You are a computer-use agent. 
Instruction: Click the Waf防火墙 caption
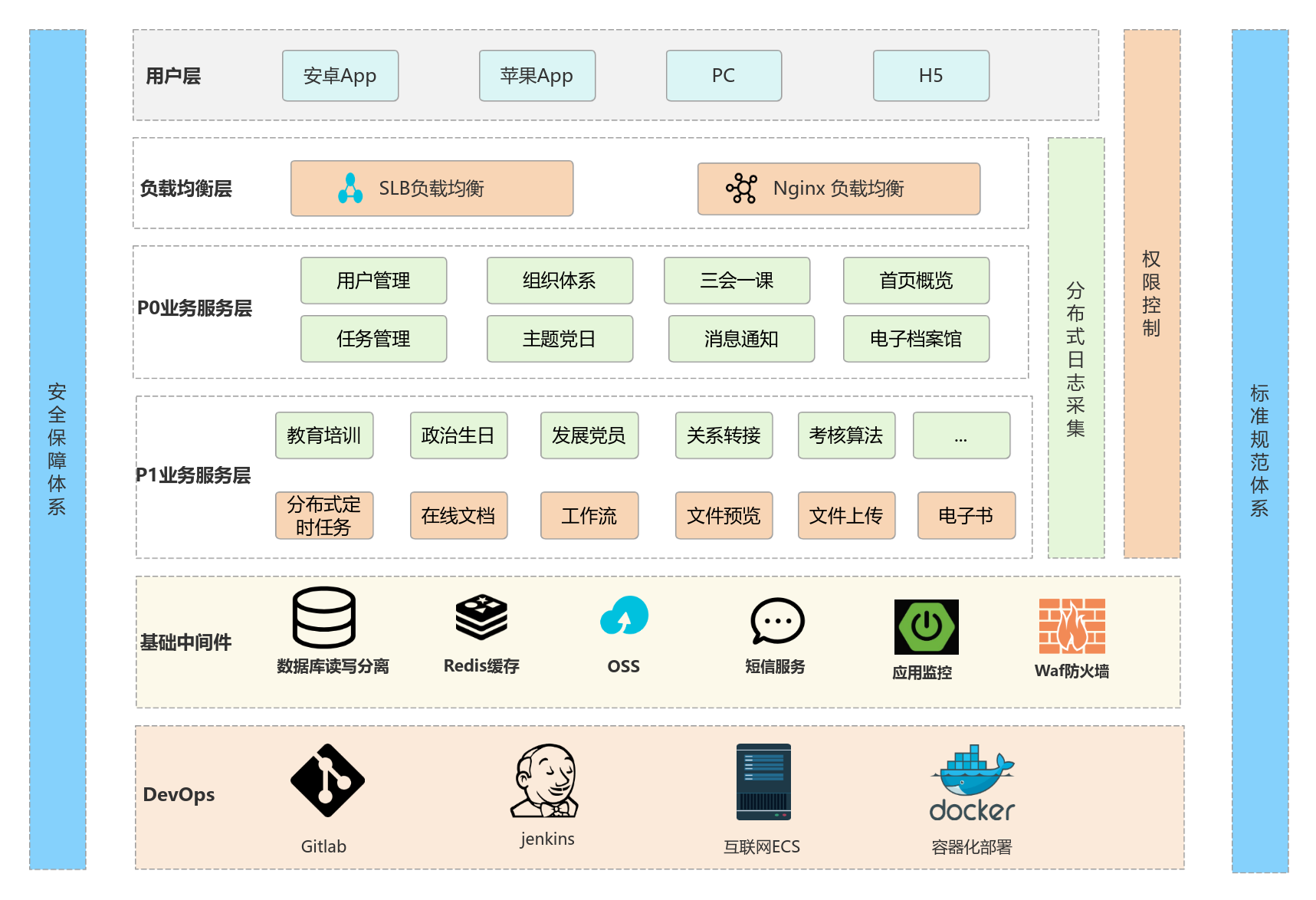pos(1072,671)
